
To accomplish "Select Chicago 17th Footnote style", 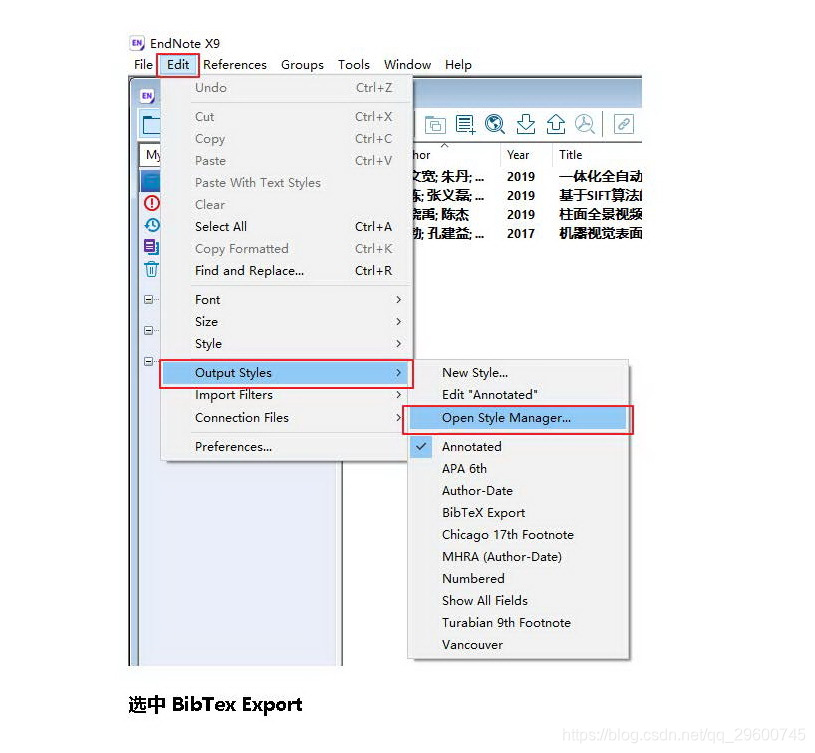I will pos(518,535).
